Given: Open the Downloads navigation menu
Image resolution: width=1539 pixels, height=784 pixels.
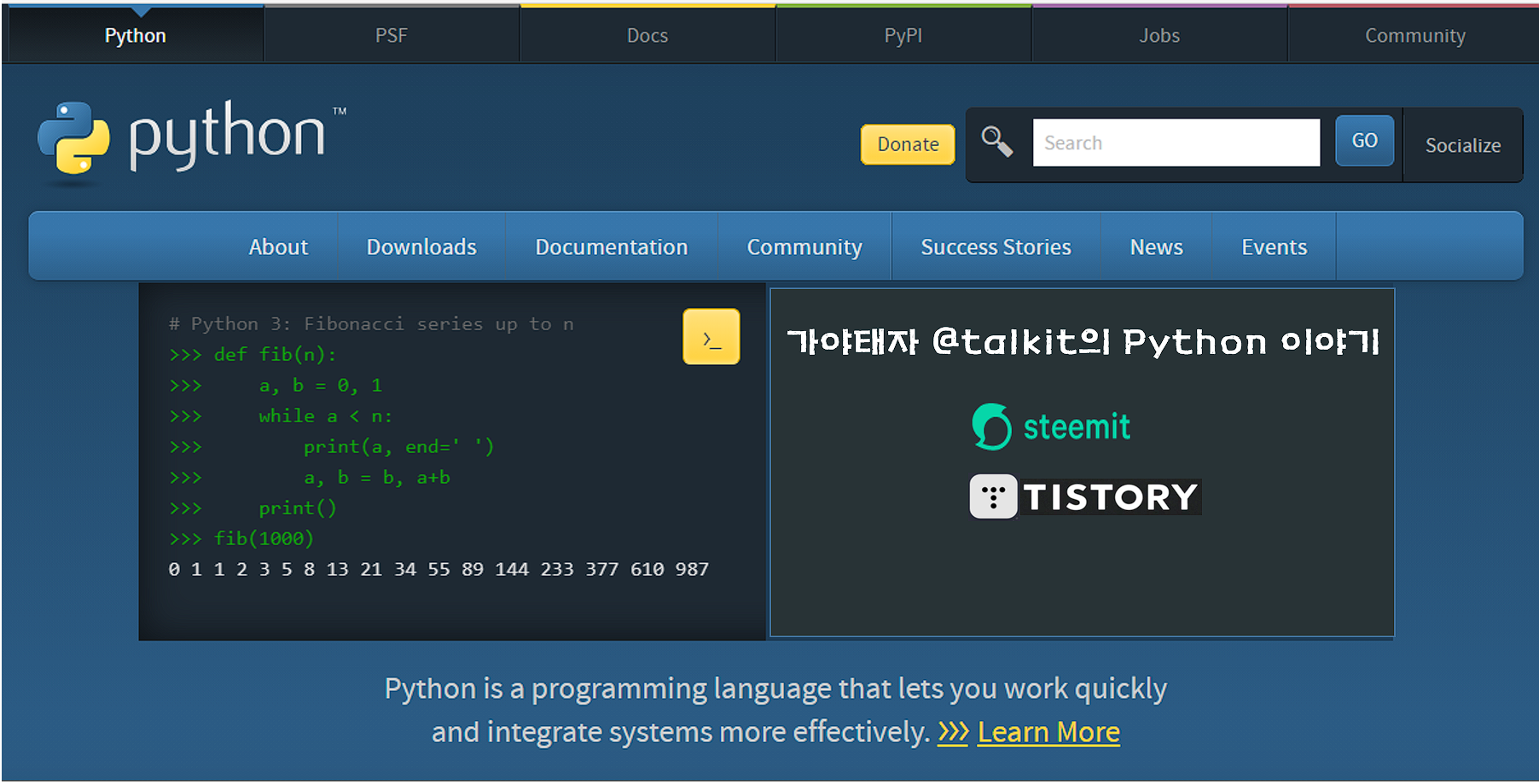Looking at the screenshot, I should 421,247.
